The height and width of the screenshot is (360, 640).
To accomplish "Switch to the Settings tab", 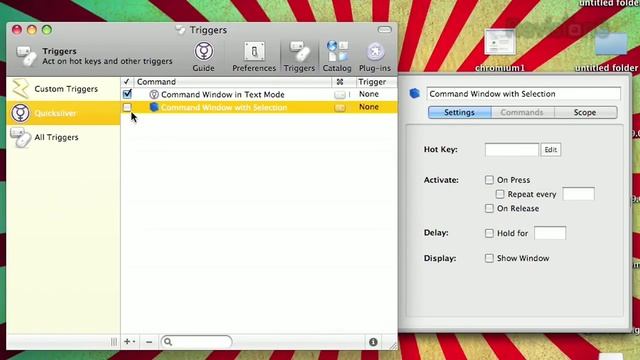I will coord(460,112).
